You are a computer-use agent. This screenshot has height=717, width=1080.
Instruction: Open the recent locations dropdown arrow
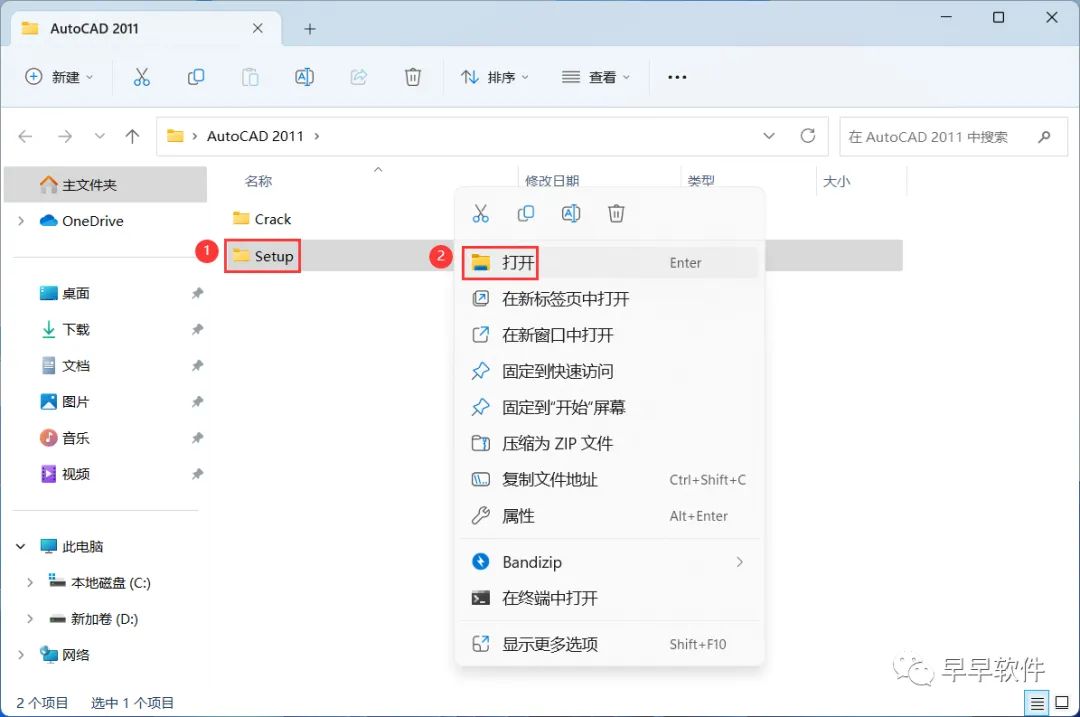tap(100, 136)
